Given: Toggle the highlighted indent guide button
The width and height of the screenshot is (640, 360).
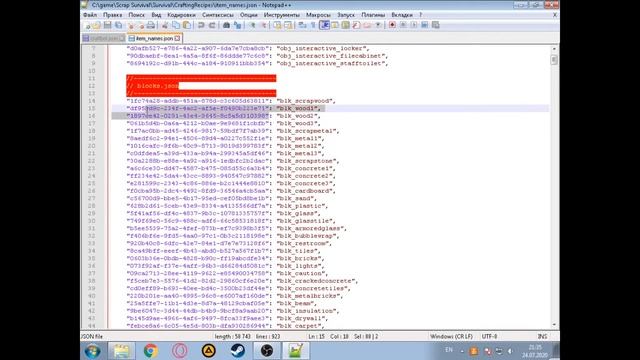Looking at the screenshot, I should [x=324, y=25].
